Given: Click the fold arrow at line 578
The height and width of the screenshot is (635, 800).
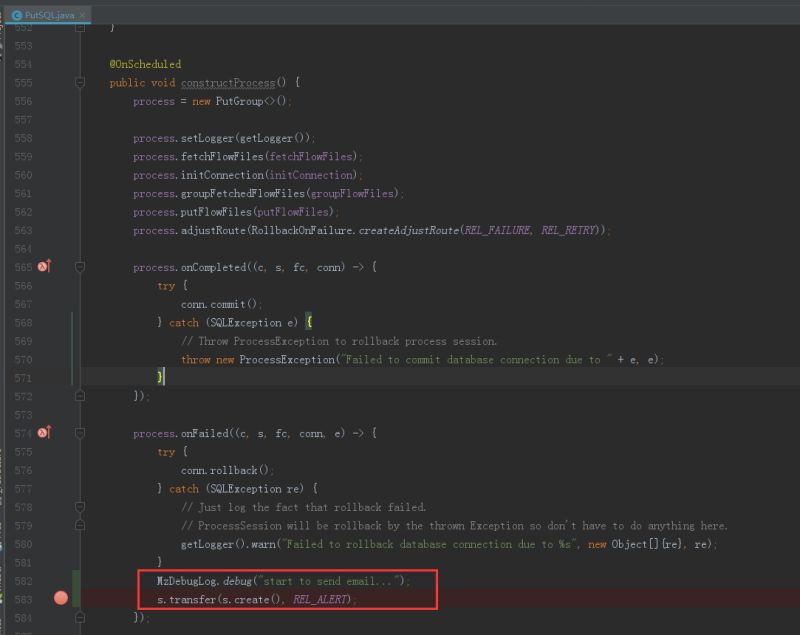Looking at the screenshot, I should coord(82,507).
